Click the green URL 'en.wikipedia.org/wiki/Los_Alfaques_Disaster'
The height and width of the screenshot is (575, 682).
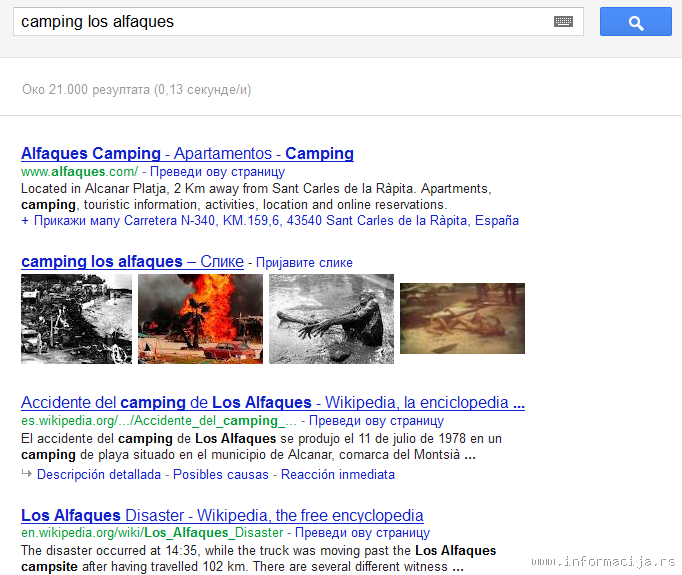pos(152,533)
